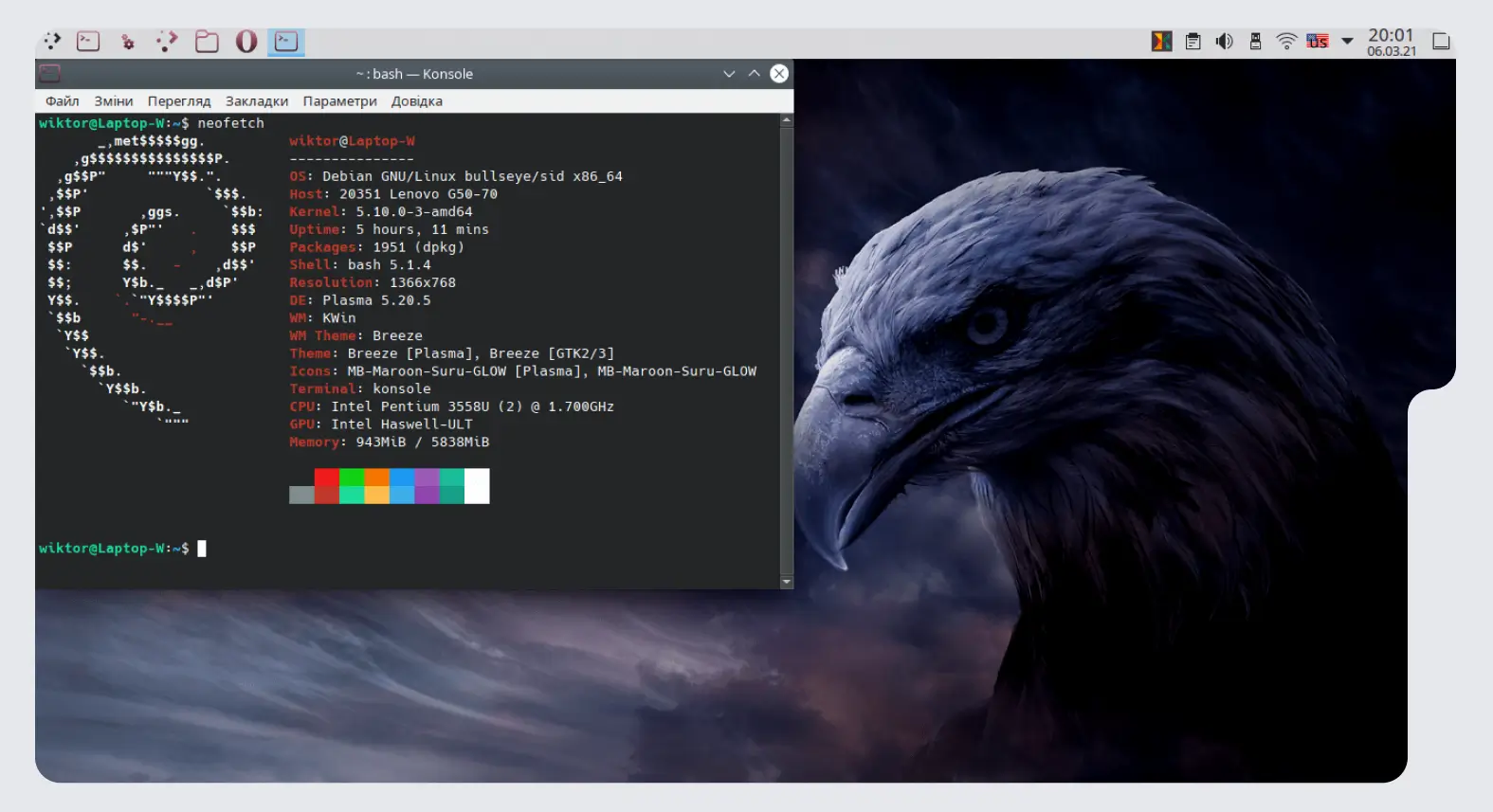1493x812 pixels.
Task: Open System Settings gears icon
Action: [128, 42]
